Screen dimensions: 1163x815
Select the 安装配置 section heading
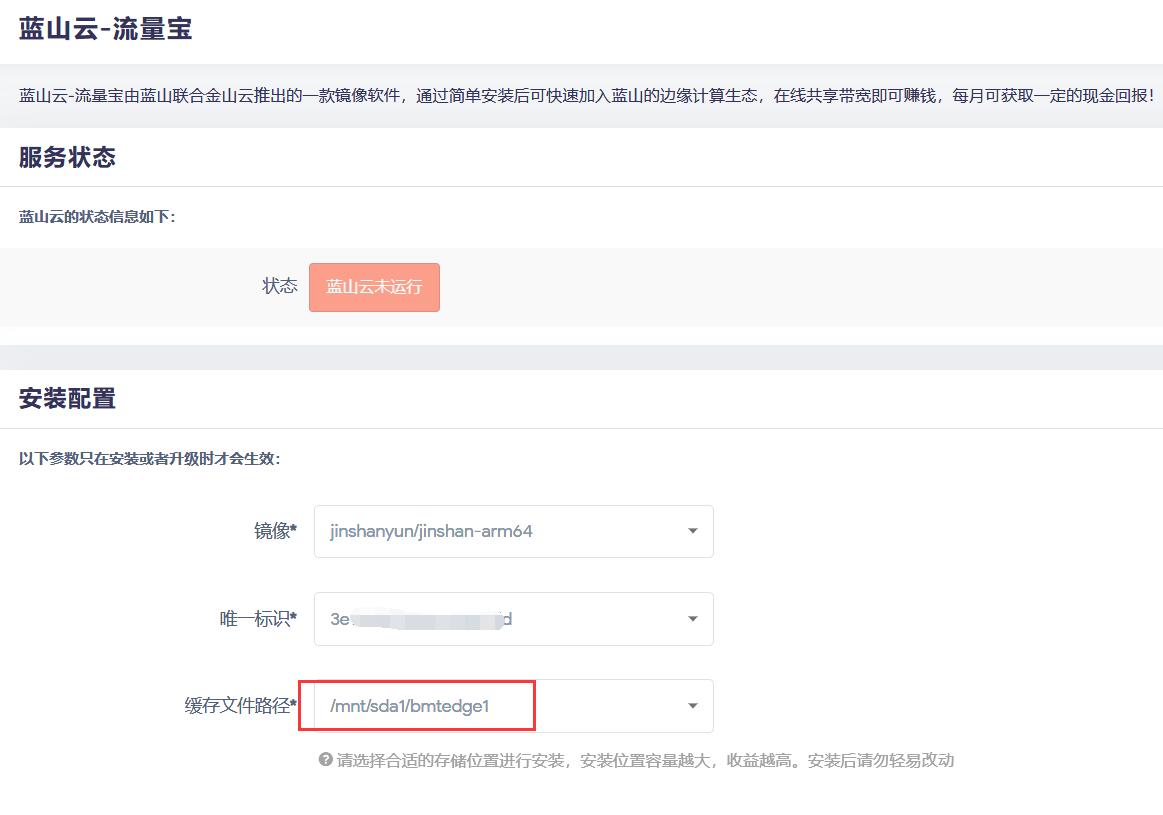point(67,398)
